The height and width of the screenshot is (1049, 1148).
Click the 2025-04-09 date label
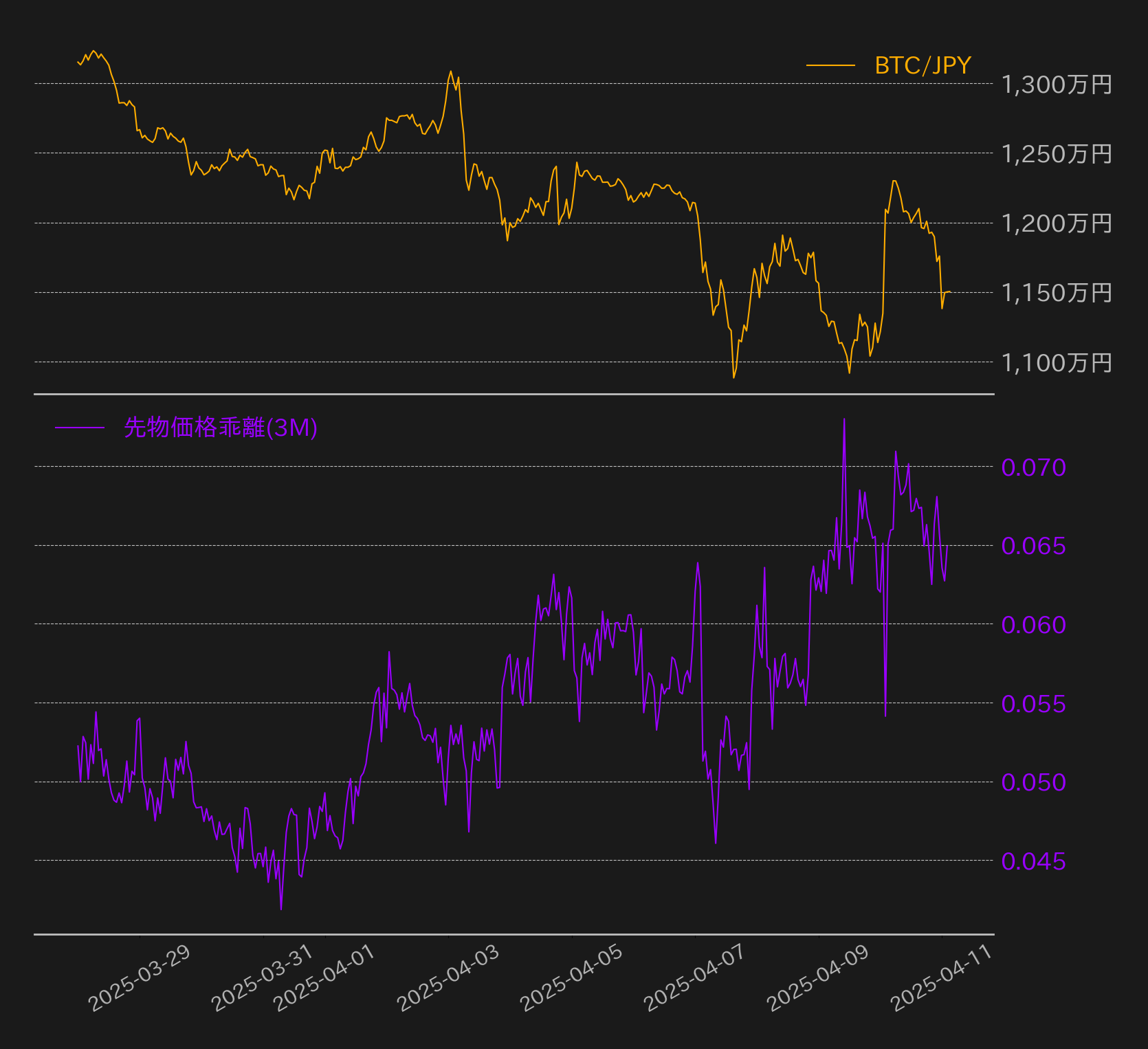[818, 978]
